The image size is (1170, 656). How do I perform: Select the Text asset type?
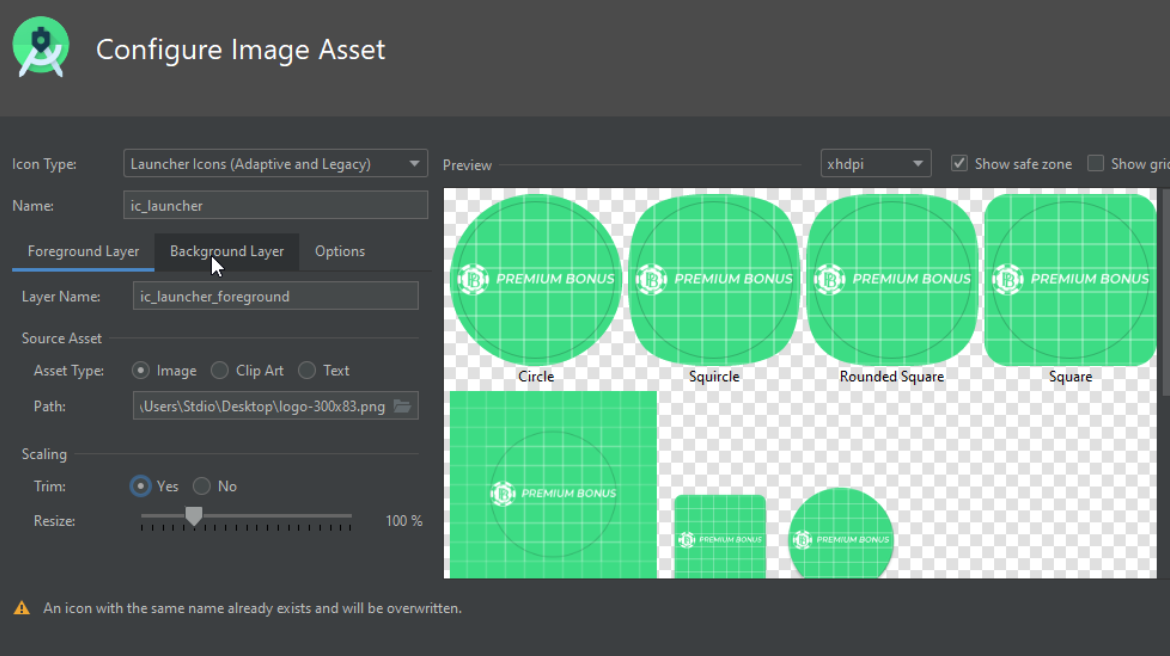click(x=307, y=370)
